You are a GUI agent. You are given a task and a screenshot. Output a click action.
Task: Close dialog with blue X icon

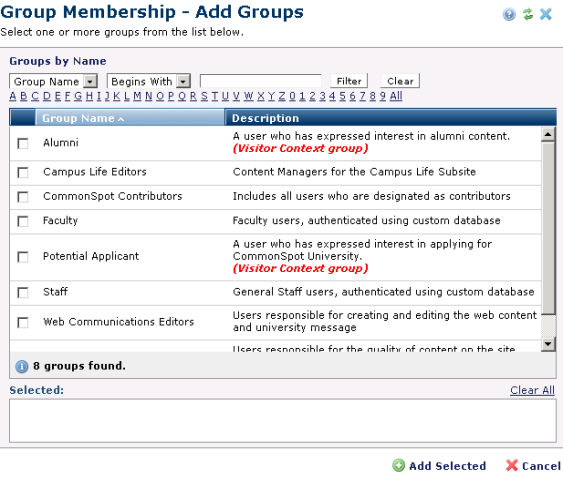point(546,14)
